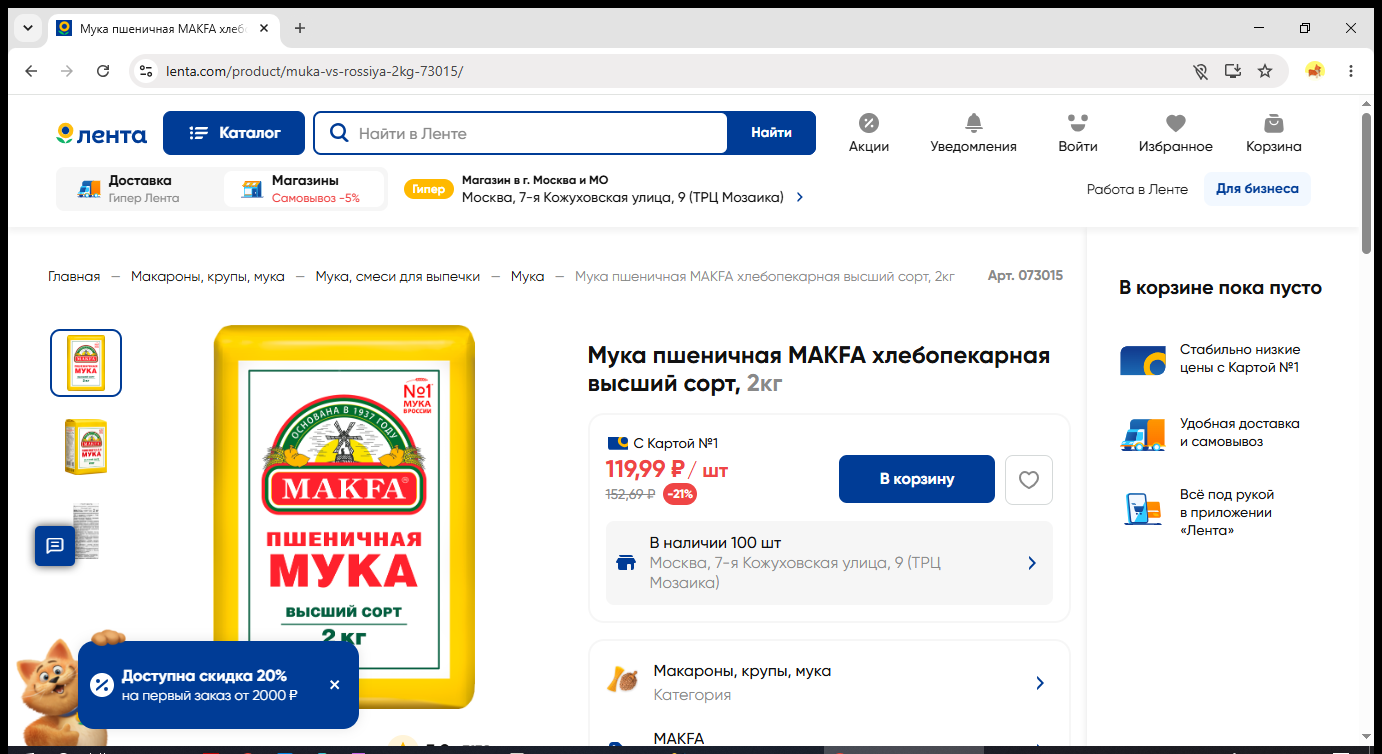Screen dimensions: 1382x754
Task: Bookmark this page with star icon
Action: point(1265,71)
